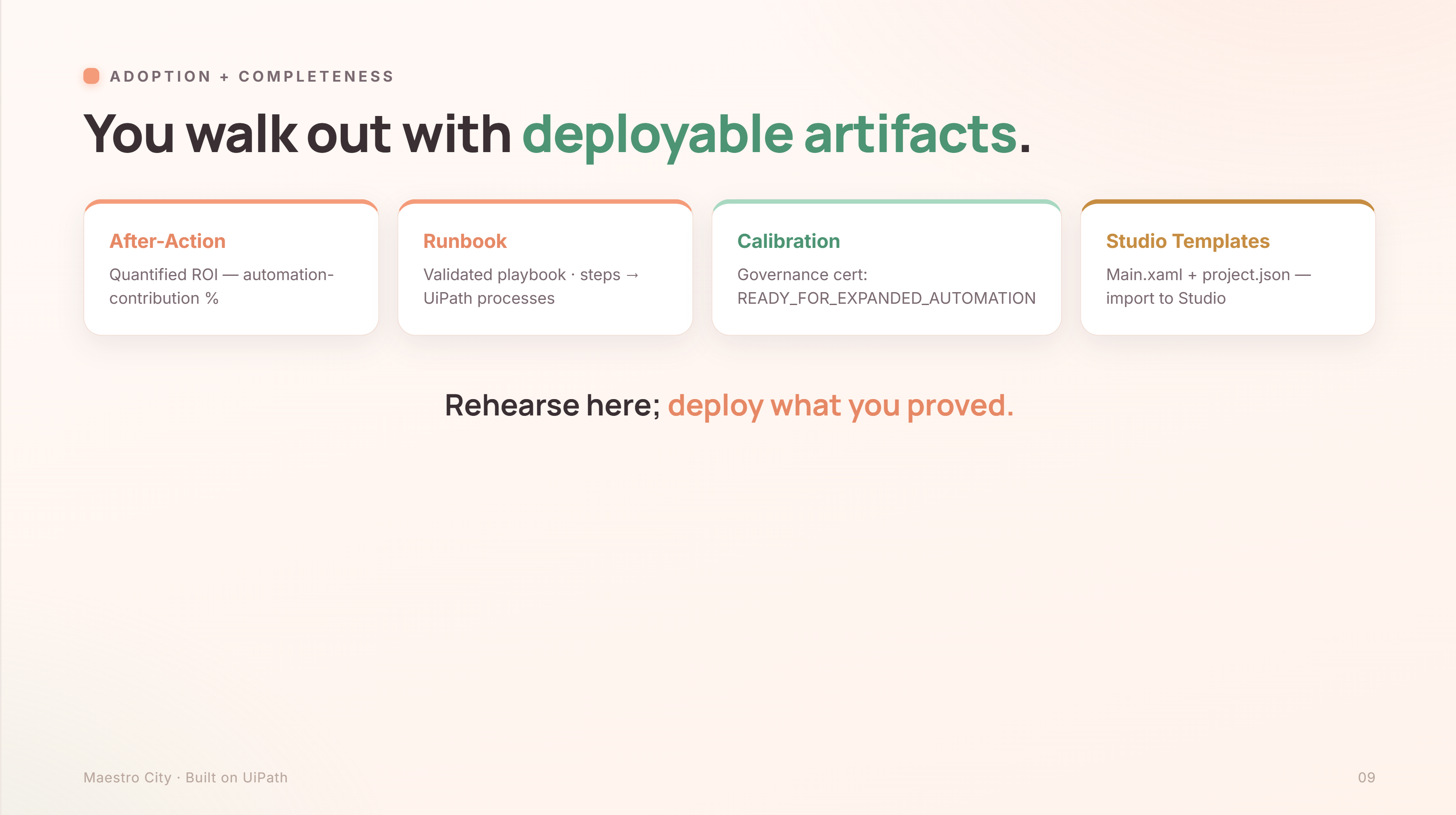Click the 'Governance cert:' line
Image resolution: width=1456 pixels, height=815 pixels.
pos(802,274)
